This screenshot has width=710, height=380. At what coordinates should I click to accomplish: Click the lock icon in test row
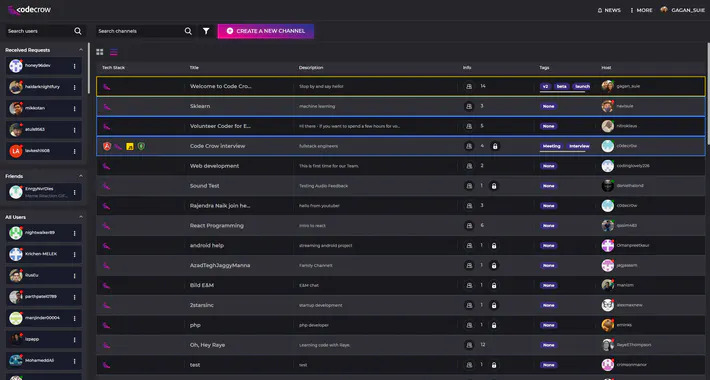pos(494,365)
